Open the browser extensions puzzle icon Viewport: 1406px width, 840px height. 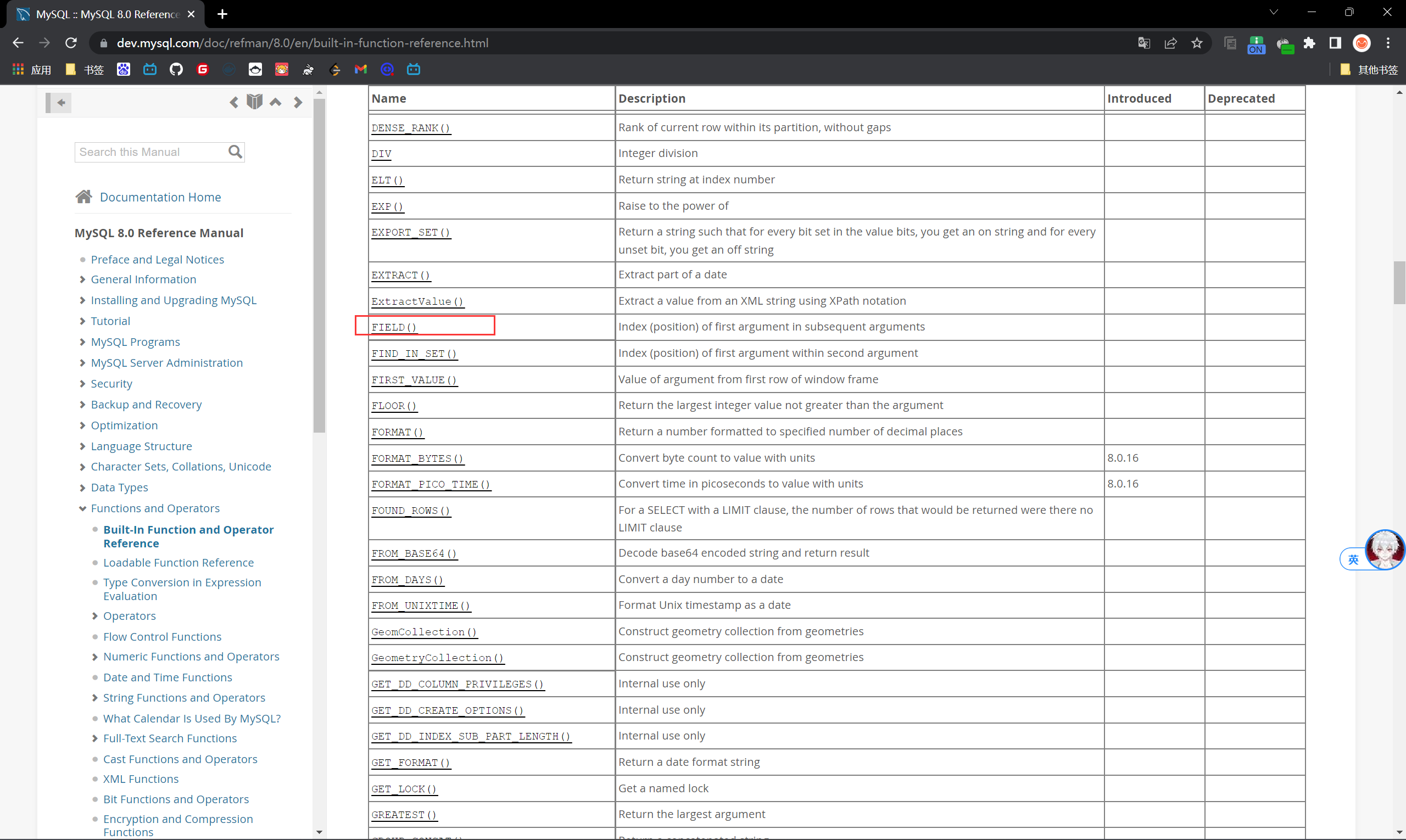click(1309, 43)
